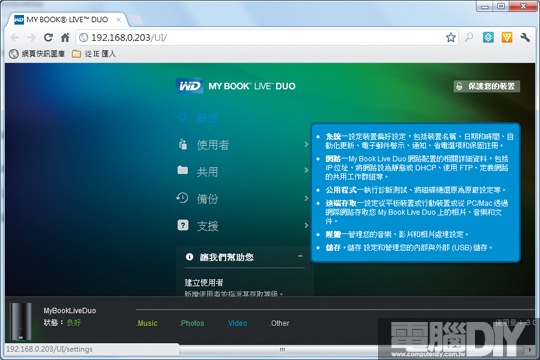Open the 支援 menu item
This screenshot has height=360, width=540.
coord(242,226)
